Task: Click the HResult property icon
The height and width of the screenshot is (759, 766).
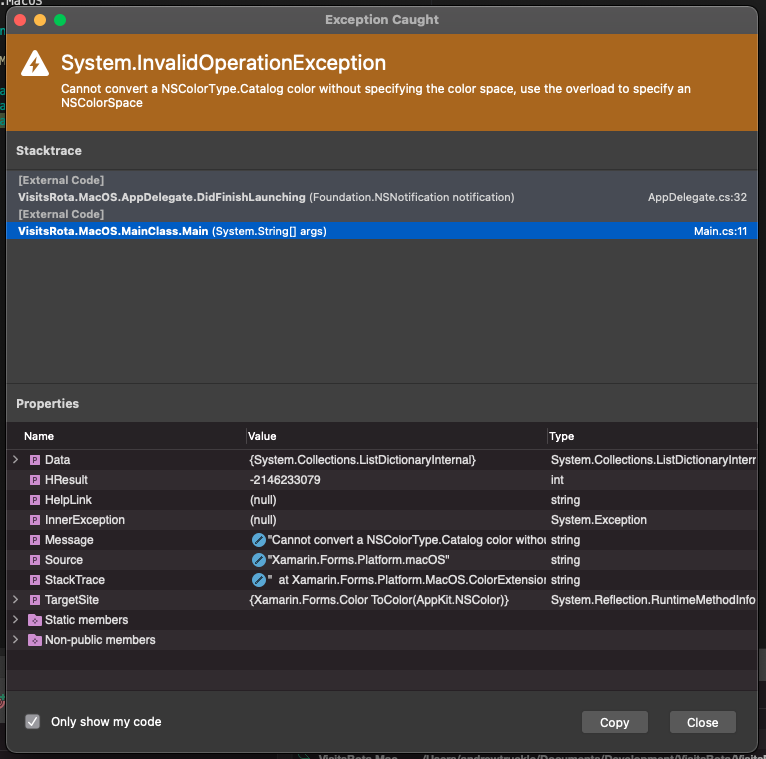Action: coord(35,480)
